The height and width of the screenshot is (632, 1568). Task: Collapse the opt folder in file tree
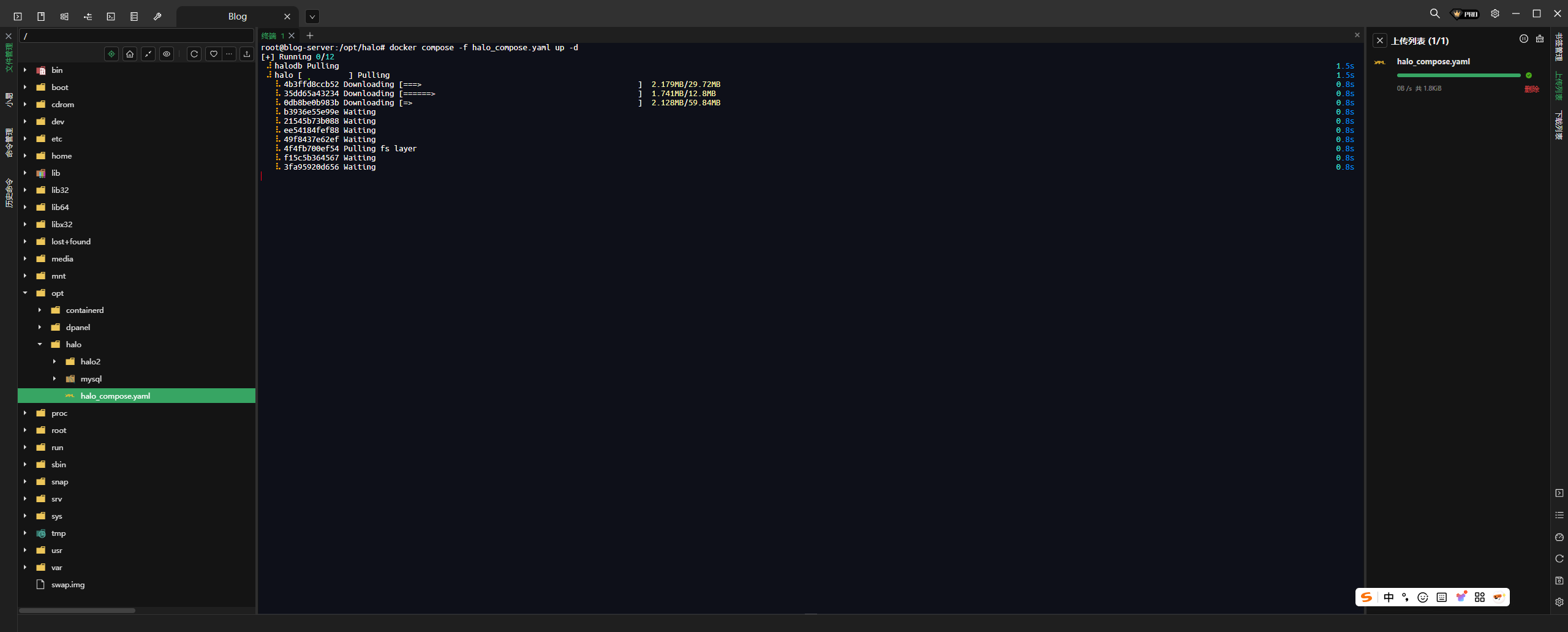pos(25,293)
